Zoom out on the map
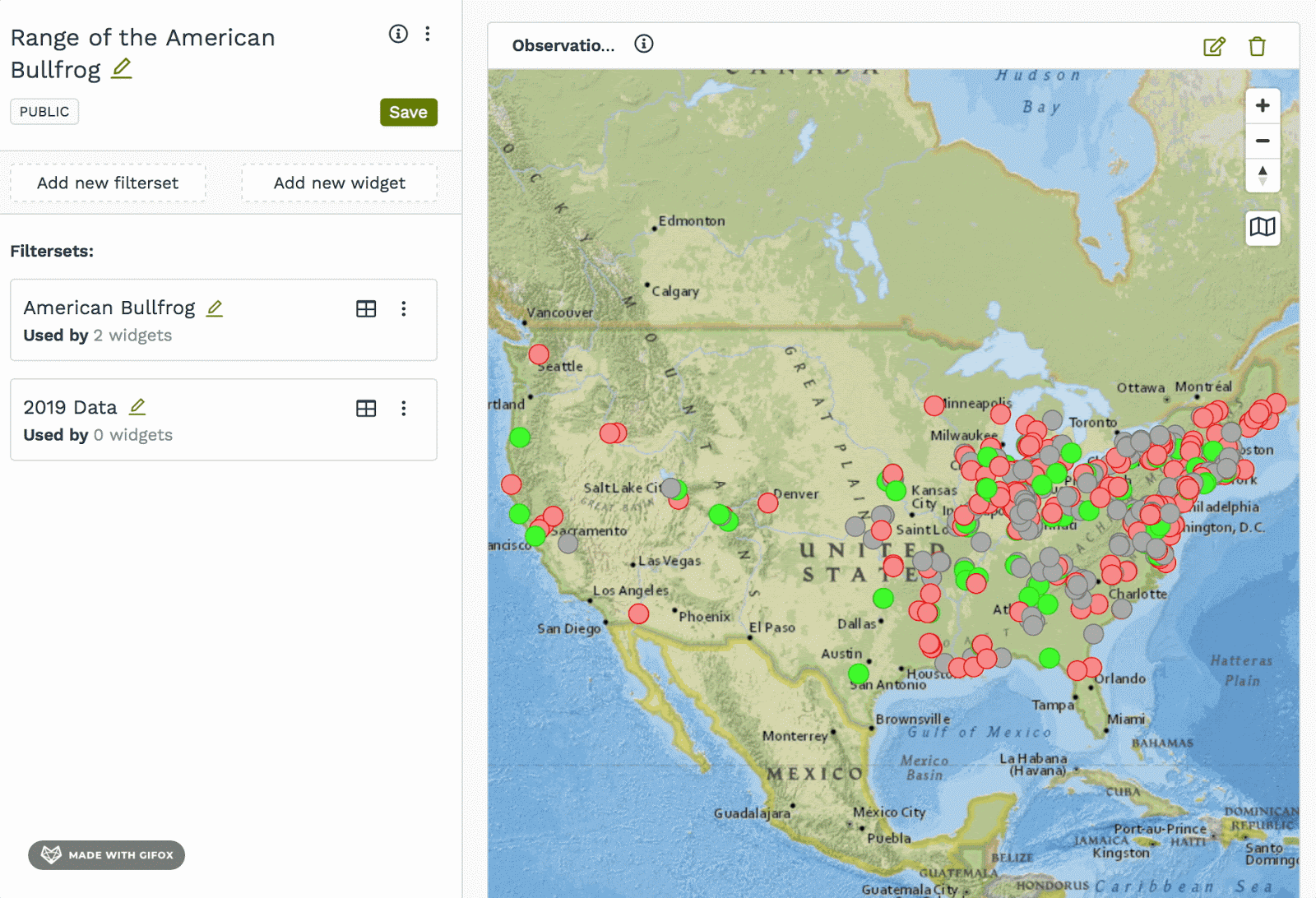The height and width of the screenshot is (898, 1316). click(1263, 141)
